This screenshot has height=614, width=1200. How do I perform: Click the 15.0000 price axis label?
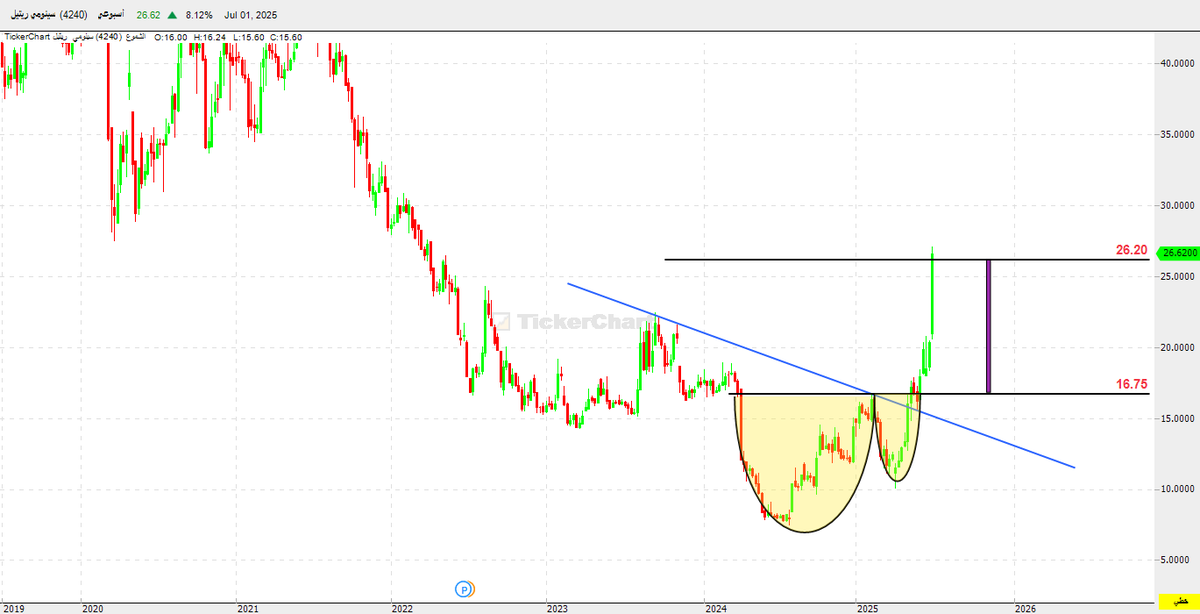pos(1176,418)
